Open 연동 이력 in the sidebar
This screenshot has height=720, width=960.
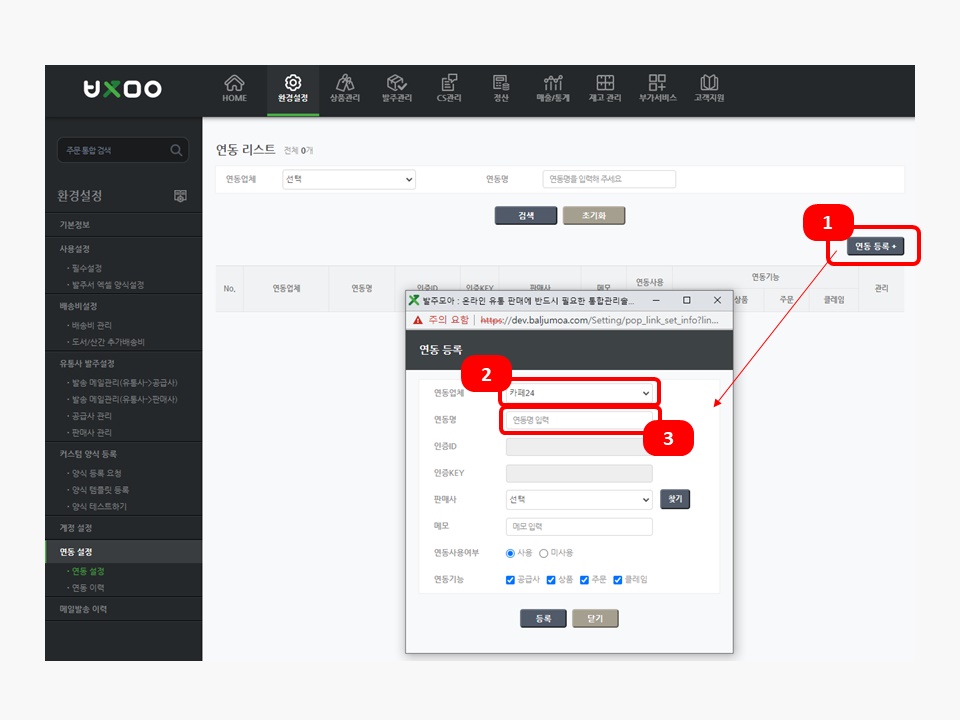pos(89,587)
